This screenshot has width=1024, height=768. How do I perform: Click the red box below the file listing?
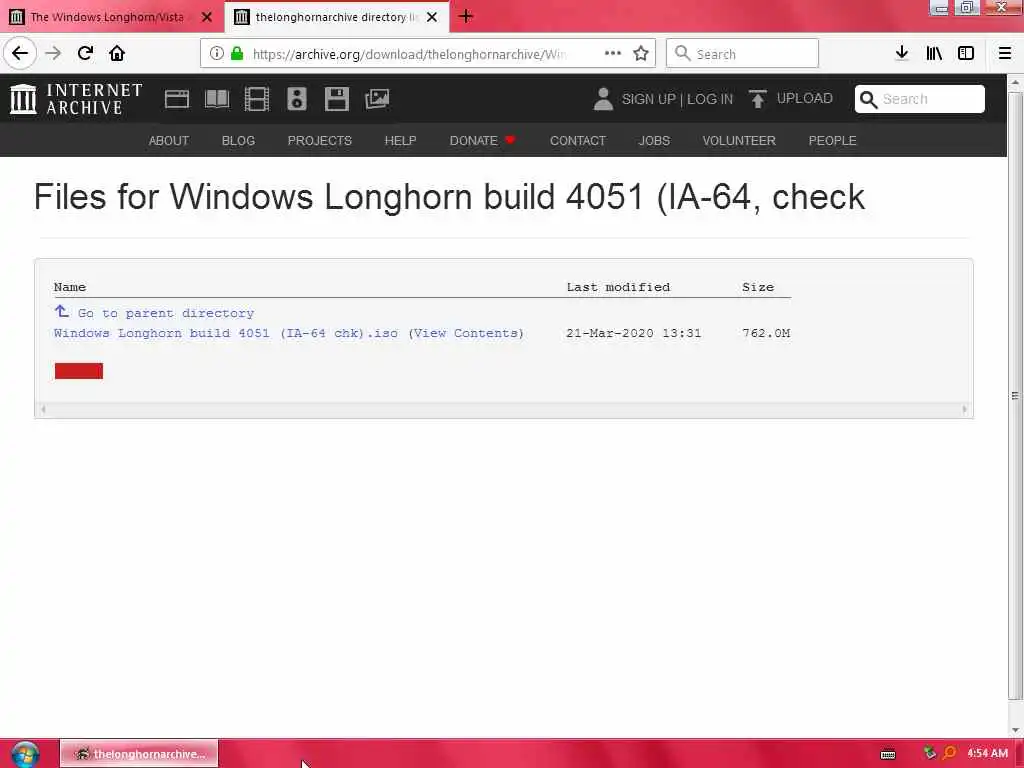point(79,371)
